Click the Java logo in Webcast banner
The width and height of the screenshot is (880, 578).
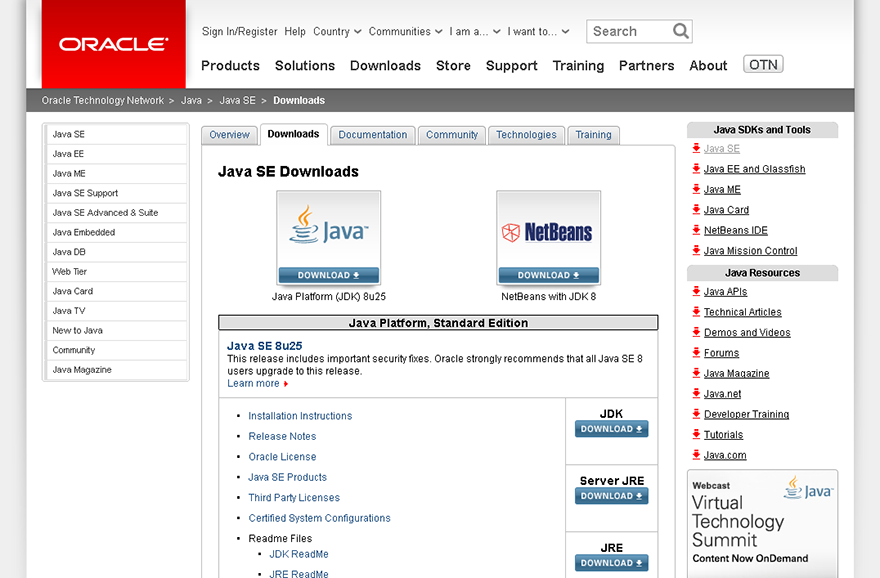[x=808, y=488]
